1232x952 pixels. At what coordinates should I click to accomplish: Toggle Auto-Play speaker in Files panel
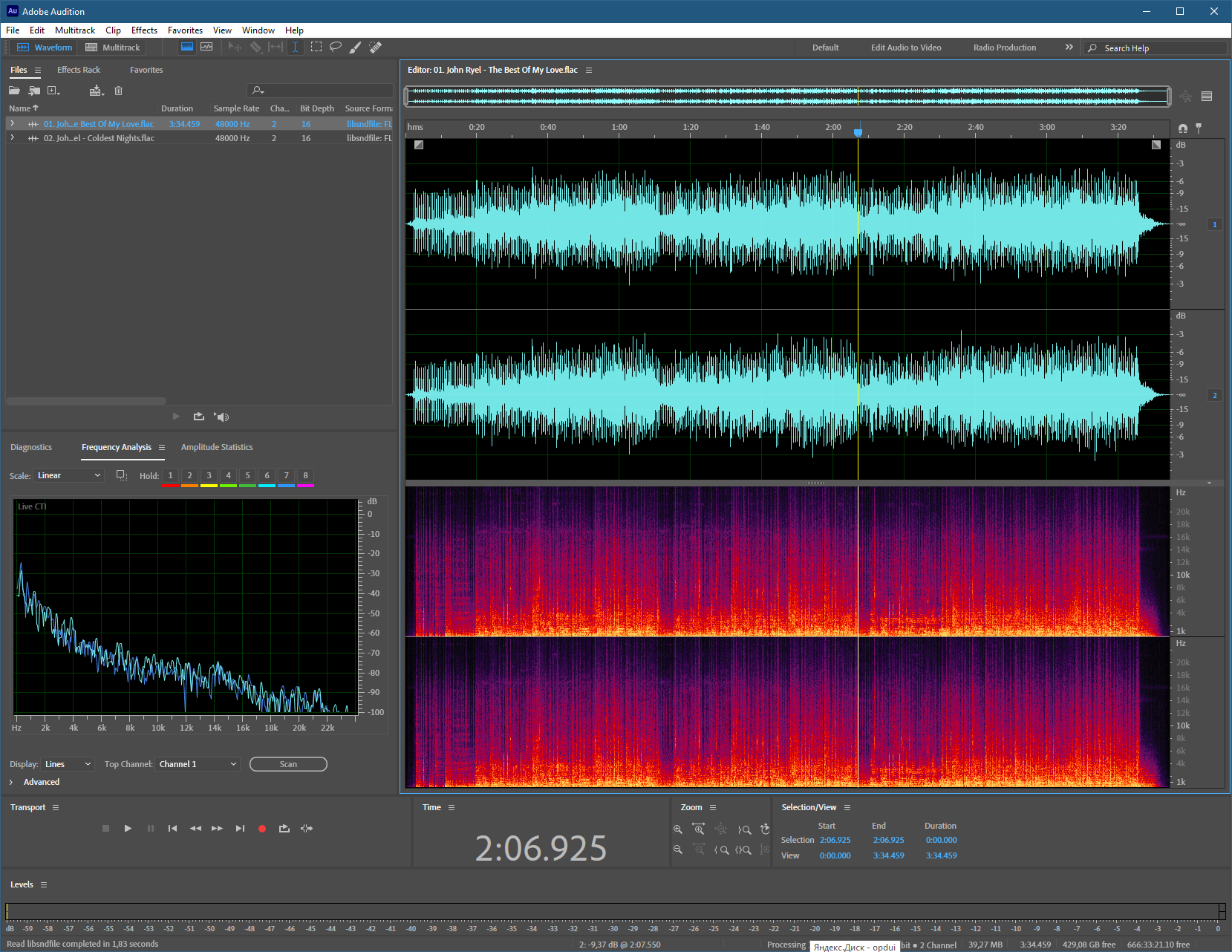pos(221,417)
